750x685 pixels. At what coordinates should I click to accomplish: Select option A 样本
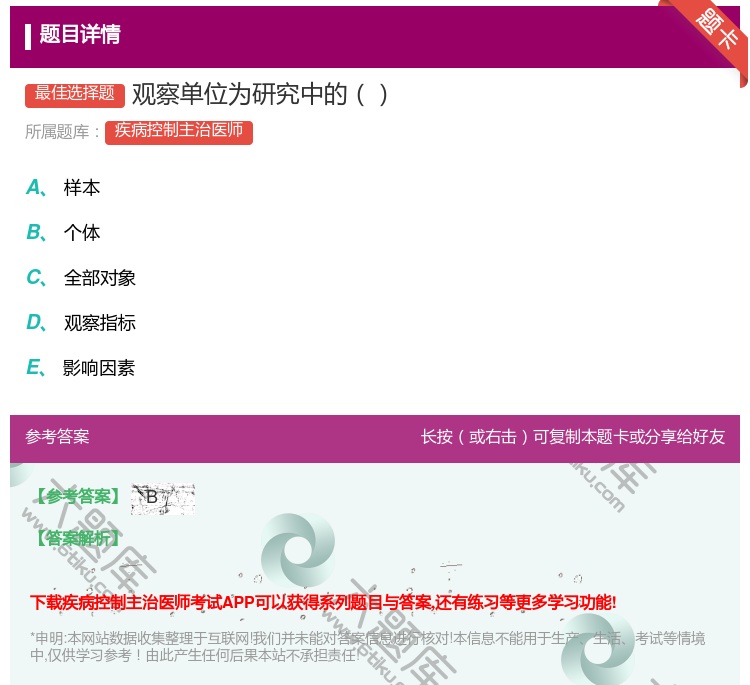tap(63, 188)
